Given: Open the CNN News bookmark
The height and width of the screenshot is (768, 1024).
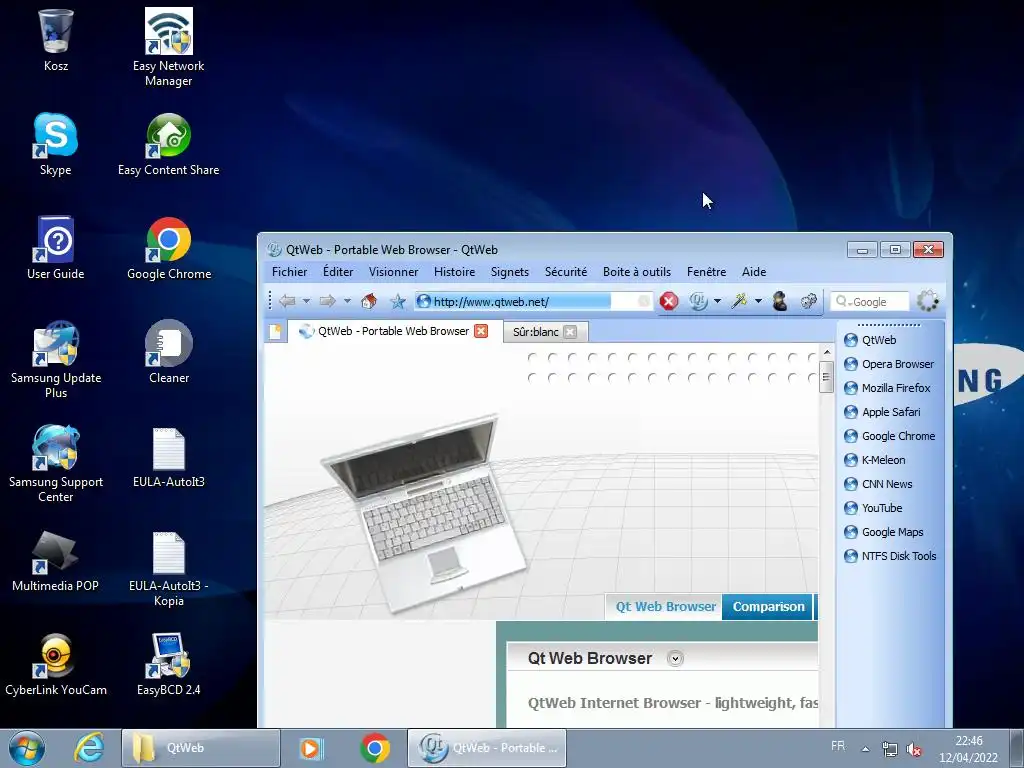Looking at the screenshot, I should (x=878, y=484).
